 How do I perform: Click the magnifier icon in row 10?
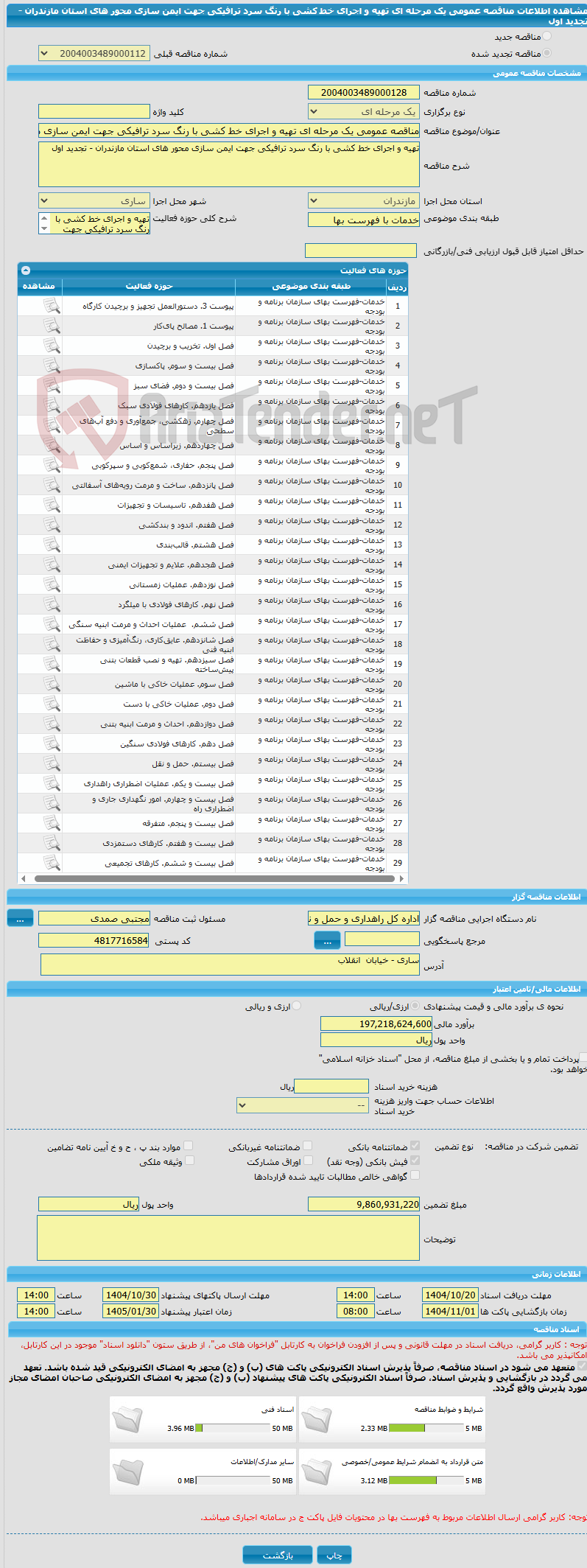click(52, 484)
